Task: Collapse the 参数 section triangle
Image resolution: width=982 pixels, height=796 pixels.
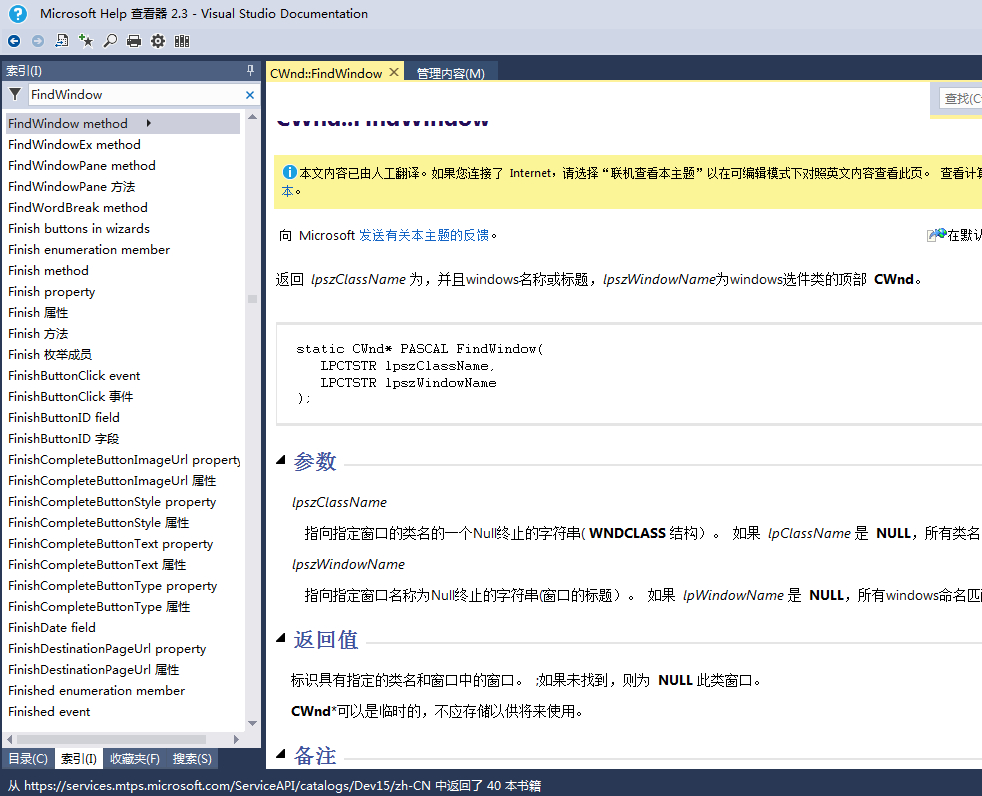Action: 281,461
